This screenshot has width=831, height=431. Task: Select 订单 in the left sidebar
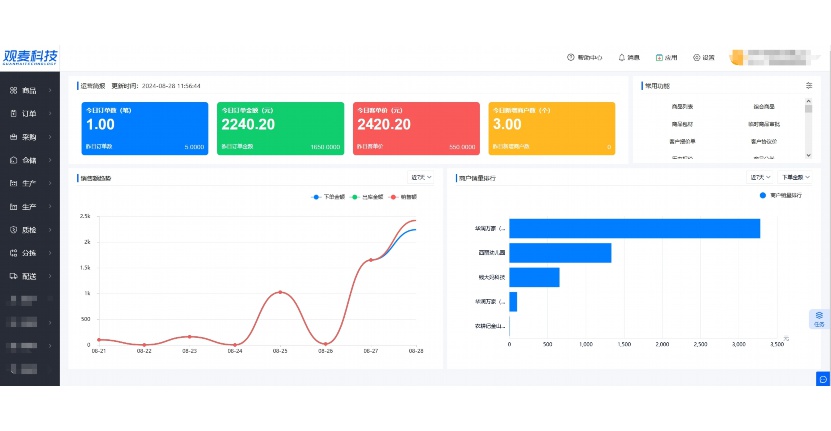(30, 113)
